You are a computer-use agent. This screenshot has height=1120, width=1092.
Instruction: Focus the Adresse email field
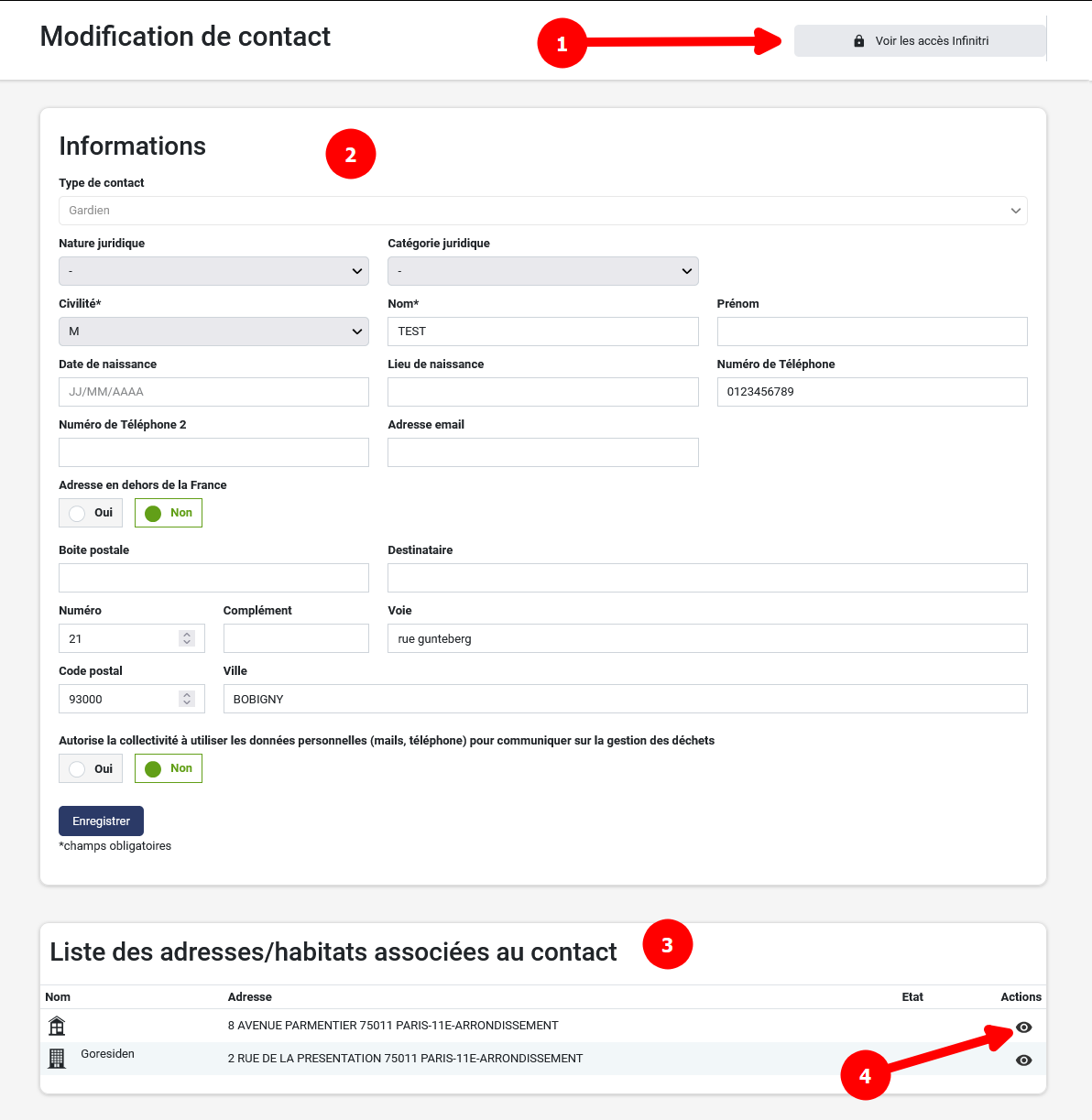(542, 452)
